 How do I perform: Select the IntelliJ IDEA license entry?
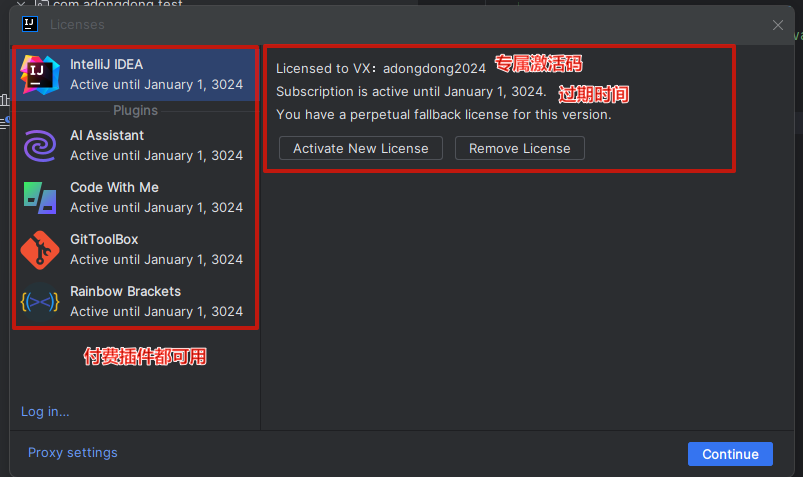click(136, 75)
